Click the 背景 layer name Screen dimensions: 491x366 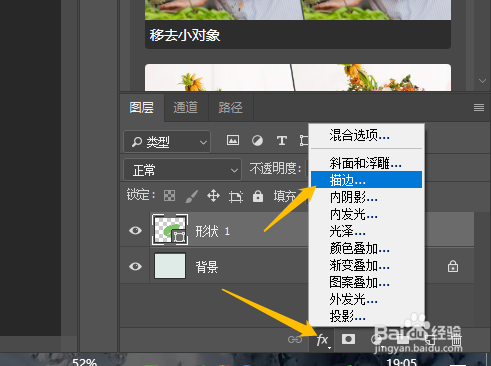click(x=207, y=267)
